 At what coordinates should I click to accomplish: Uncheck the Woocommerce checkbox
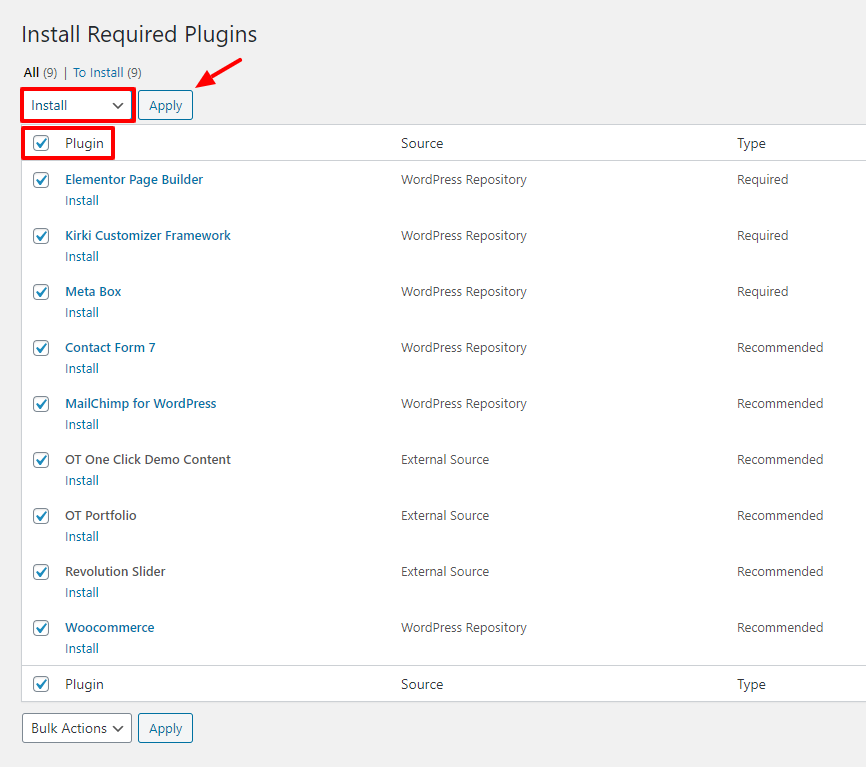coord(41,628)
